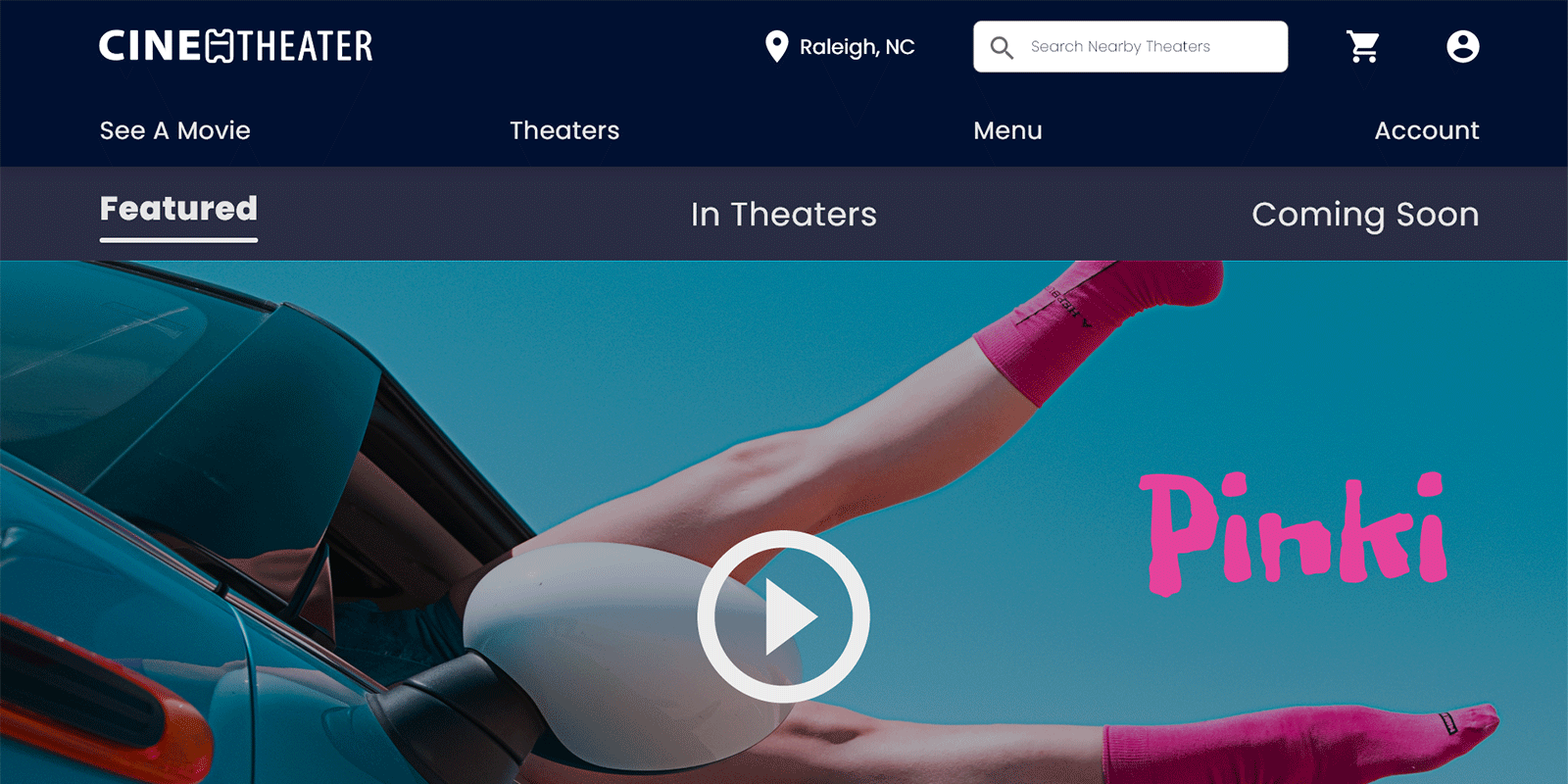The height and width of the screenshot is (784, 1568).
Task: Click the CineTheater logo
Action: click(235, 46)
